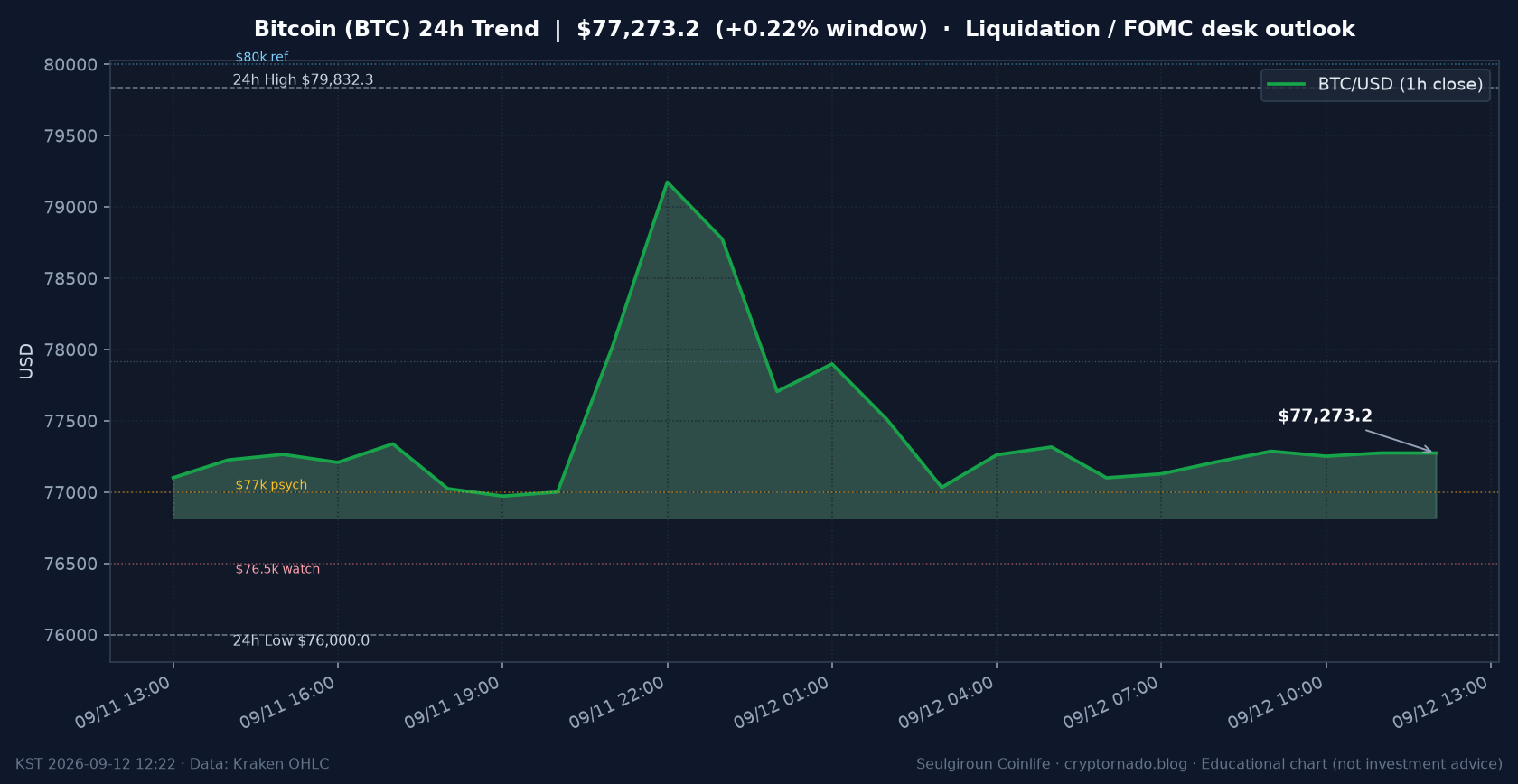Click the '24h Low $76,000.0' annotation

pos(301,640)
